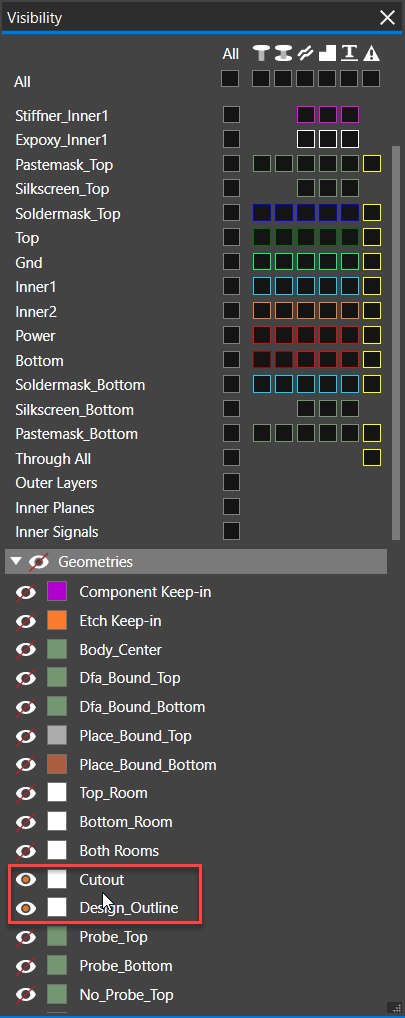
Task: Select the Probe_Top geometry entry
Action: pyautogui.click(x=114, y=937)
